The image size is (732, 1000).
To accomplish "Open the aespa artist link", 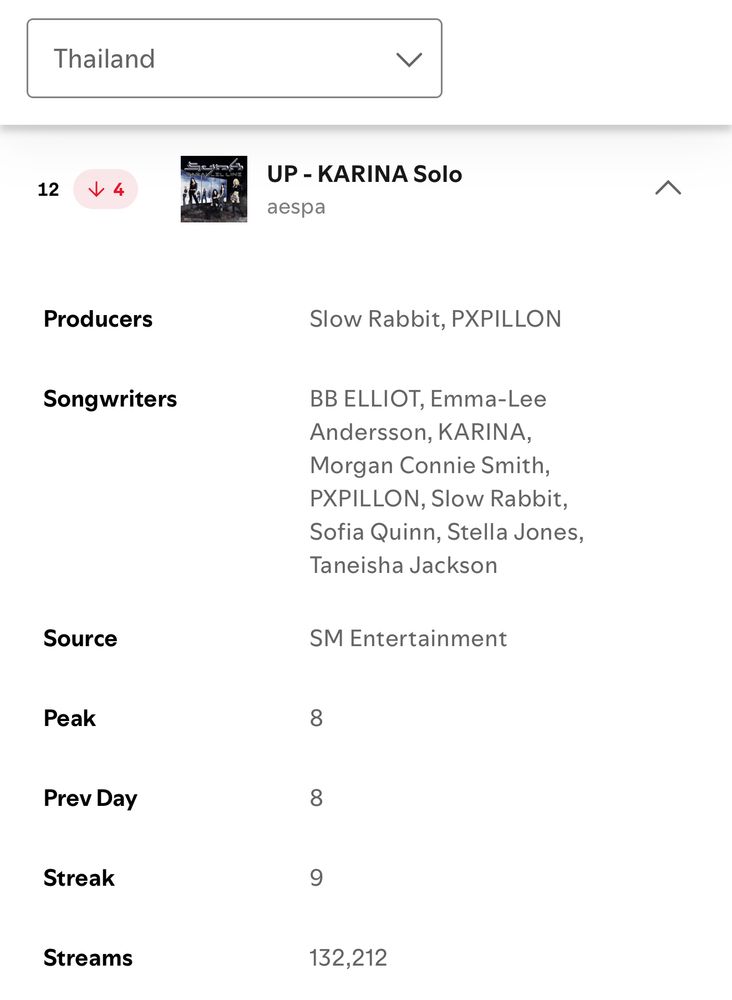I will [x=296, y=208].
